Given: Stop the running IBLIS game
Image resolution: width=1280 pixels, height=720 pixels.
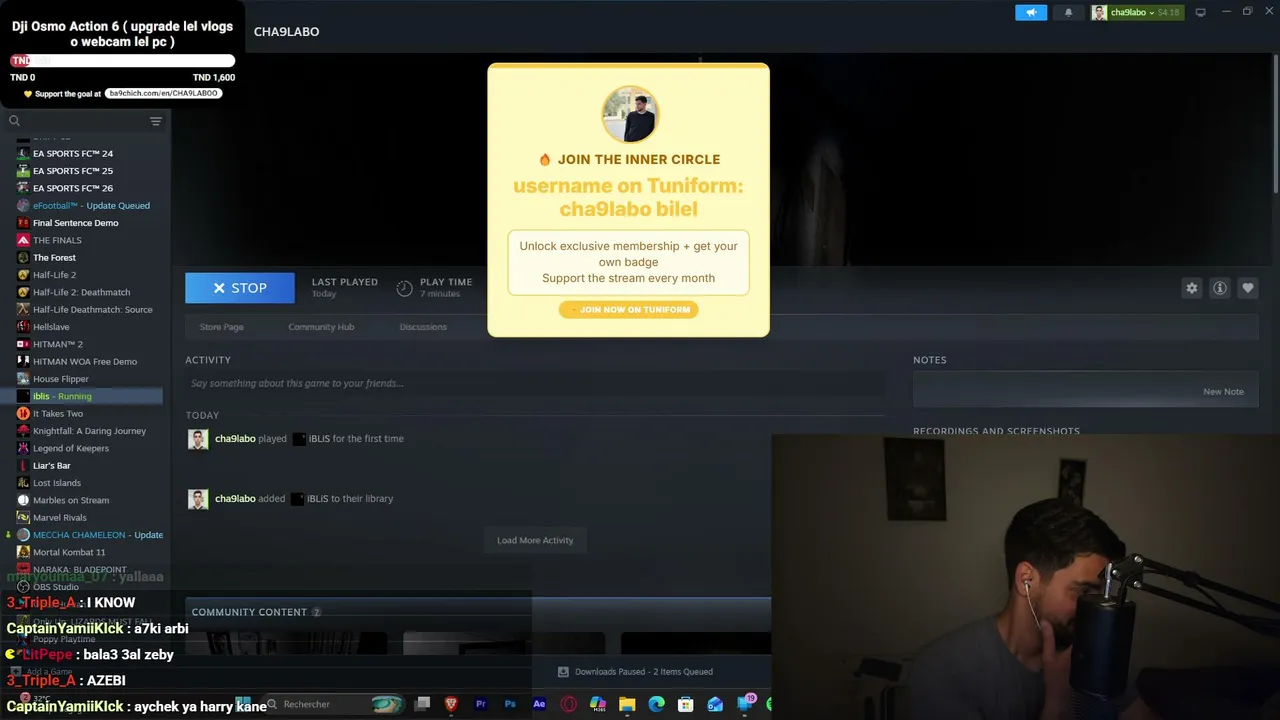Looking at the screenshot, I should pos(240,288).
